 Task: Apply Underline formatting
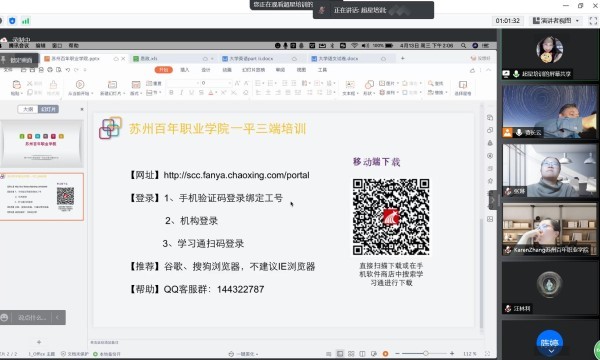click(191, 93)
